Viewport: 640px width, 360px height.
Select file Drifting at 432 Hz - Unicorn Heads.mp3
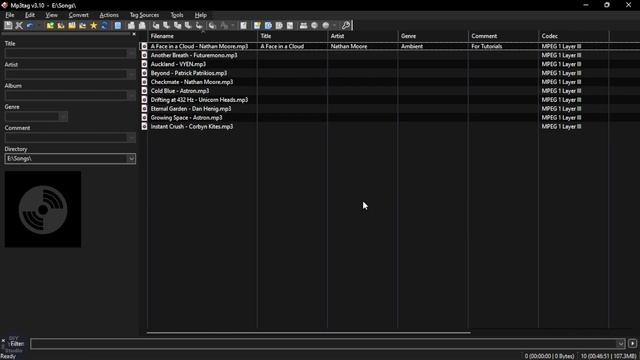199,100
